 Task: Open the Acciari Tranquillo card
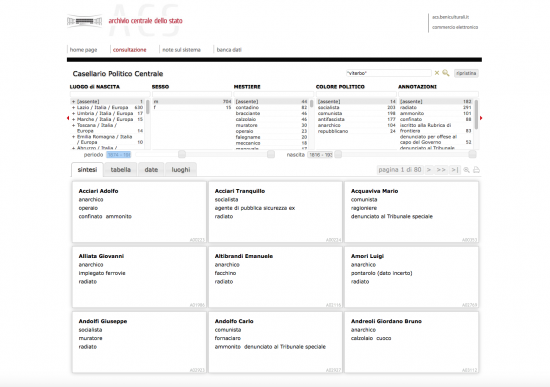275,212
